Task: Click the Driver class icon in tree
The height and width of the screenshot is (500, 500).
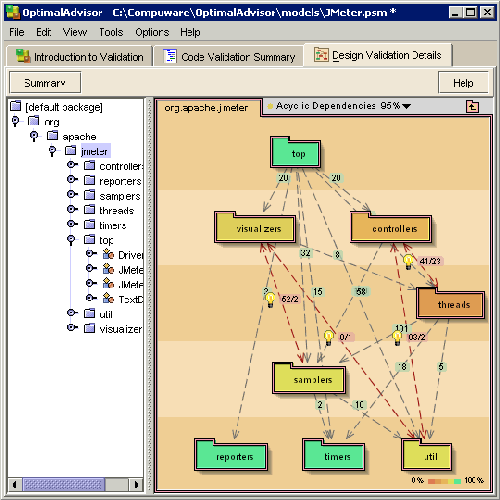Action: point(108,254)
